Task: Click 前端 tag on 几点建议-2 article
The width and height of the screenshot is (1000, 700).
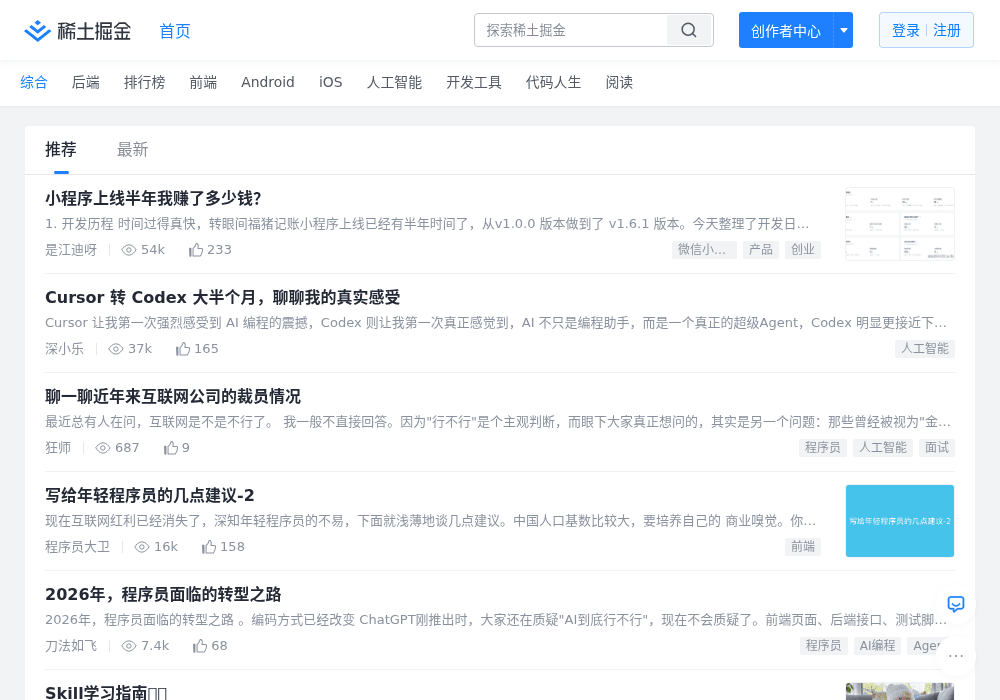Action: [803, 546]
